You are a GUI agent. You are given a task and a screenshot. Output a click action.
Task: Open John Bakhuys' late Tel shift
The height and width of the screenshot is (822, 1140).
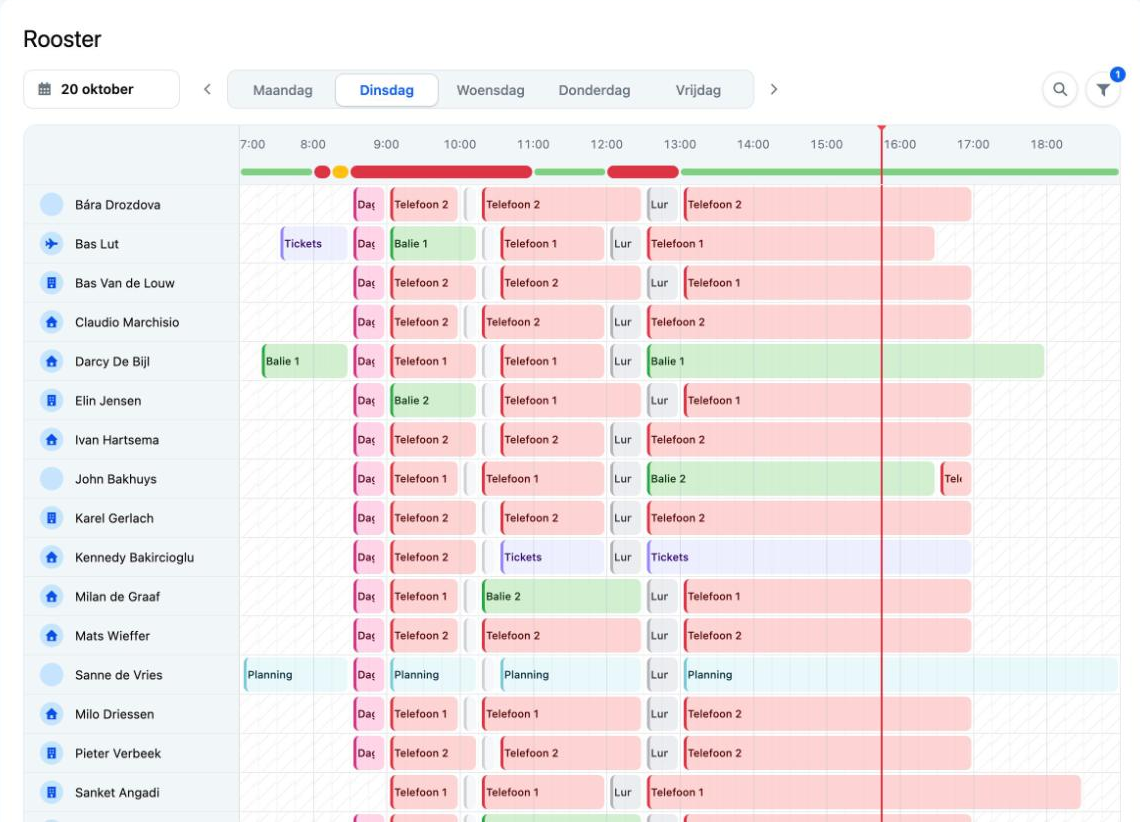(x=955, y=479)
